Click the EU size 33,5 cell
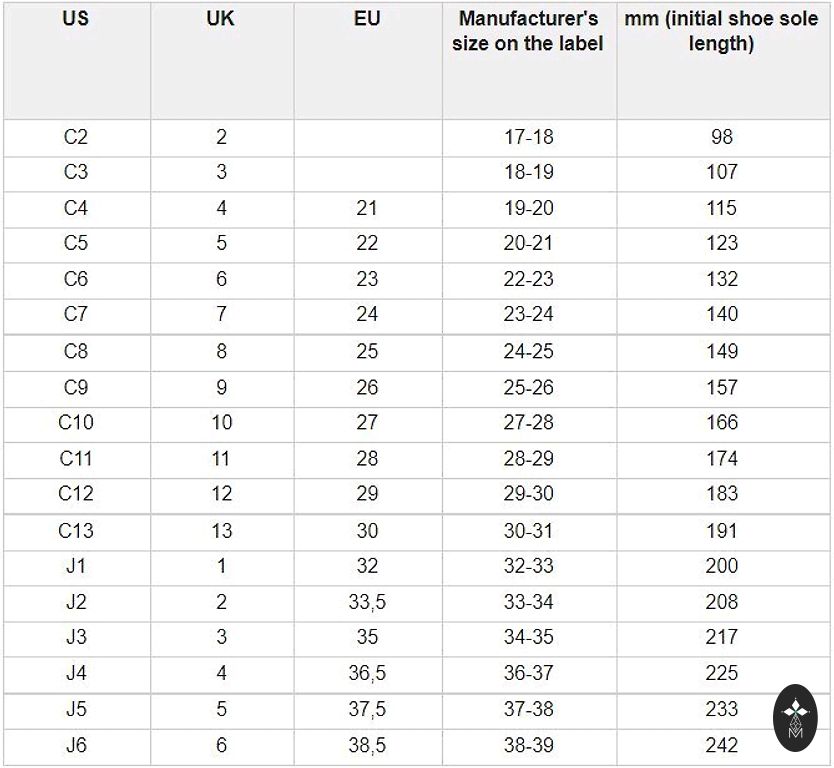Image resolution: width=834 pixels, height=768 pixels. point(367,602)
